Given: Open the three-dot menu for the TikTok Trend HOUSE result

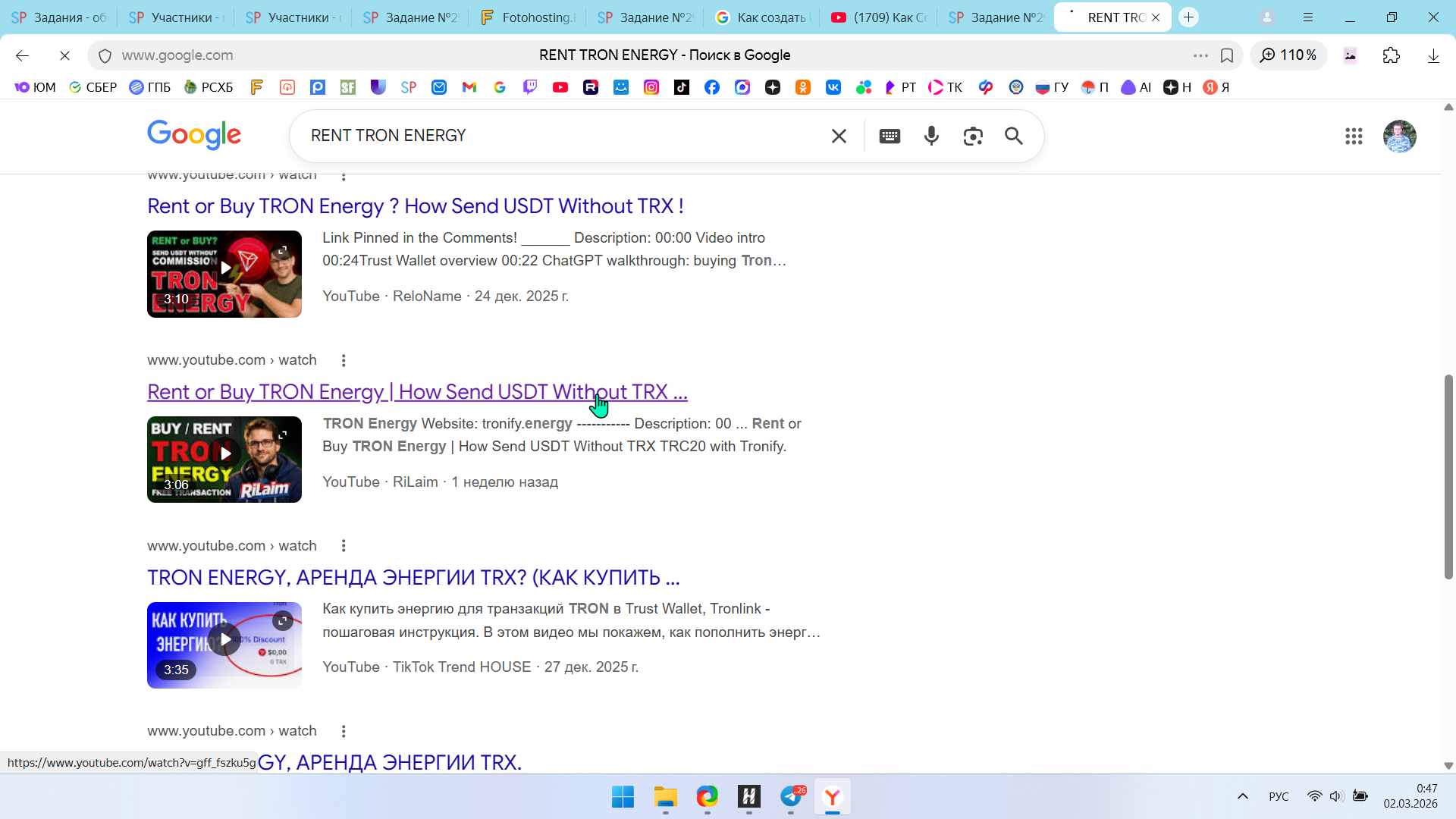Looking at the screenshot, I should pos(344,546).
